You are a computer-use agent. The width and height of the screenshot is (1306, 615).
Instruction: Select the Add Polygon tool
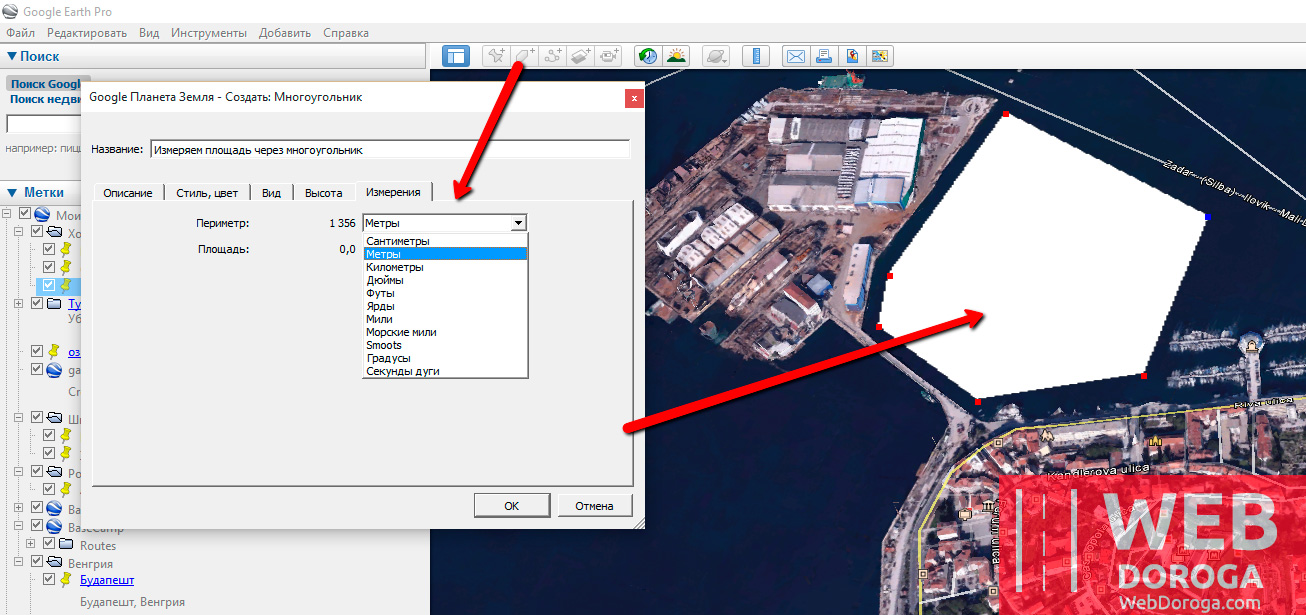click(525, 57)
